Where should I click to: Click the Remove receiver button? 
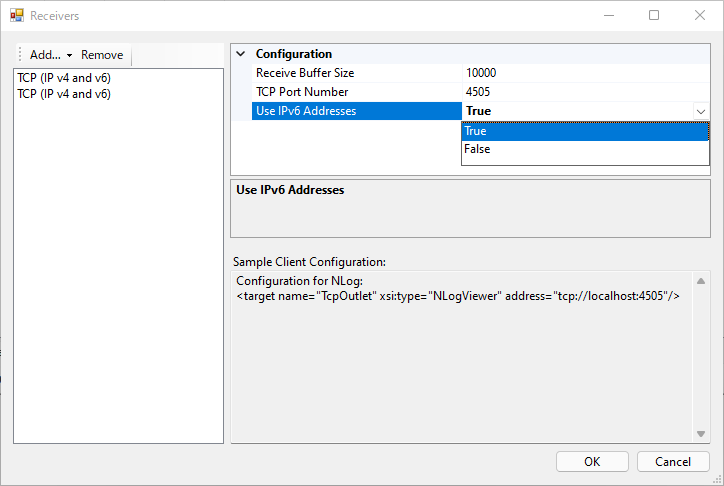102,55
